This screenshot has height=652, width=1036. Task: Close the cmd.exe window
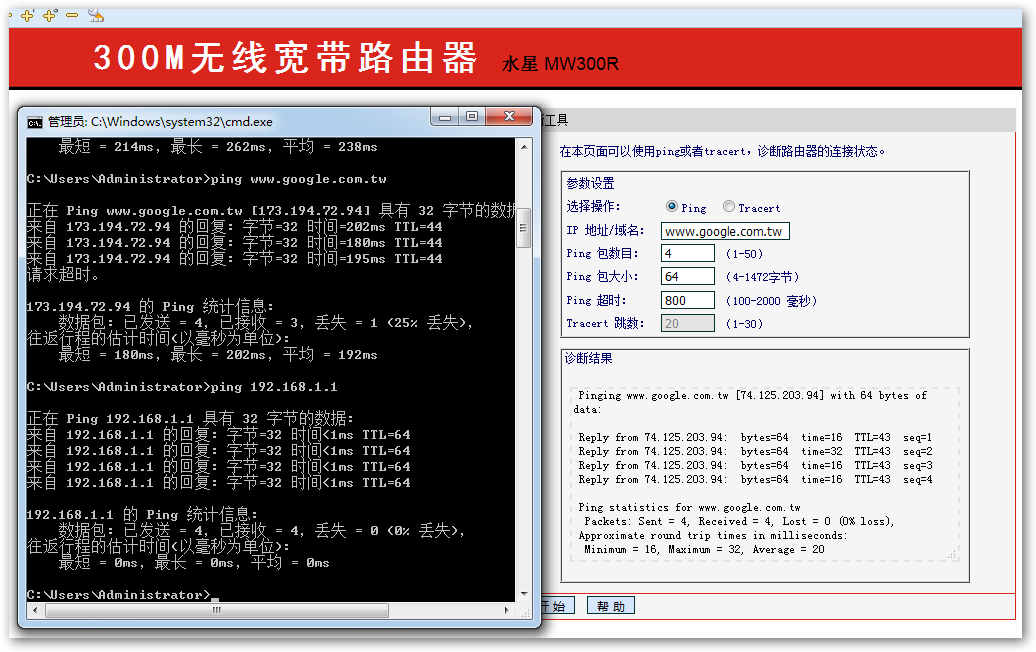click(509, 117)
